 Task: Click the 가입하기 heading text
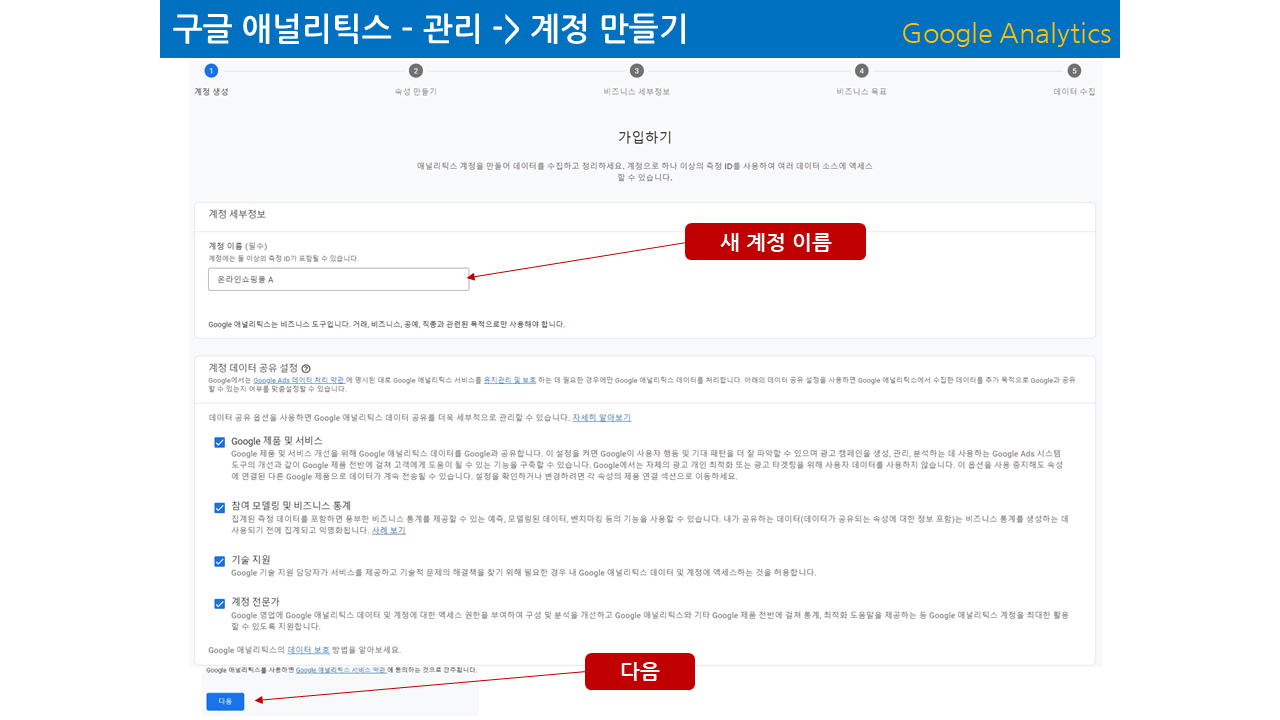click(644, 136)
